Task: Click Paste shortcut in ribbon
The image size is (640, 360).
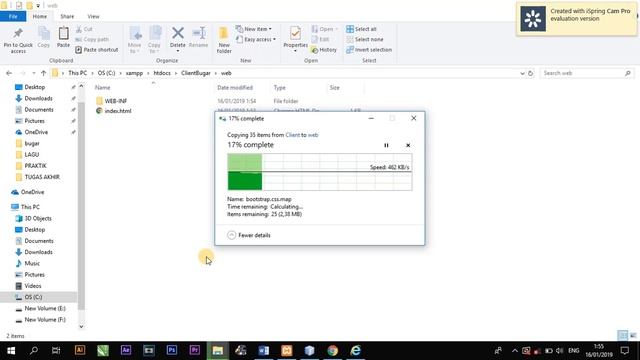Action: [97, 50]
